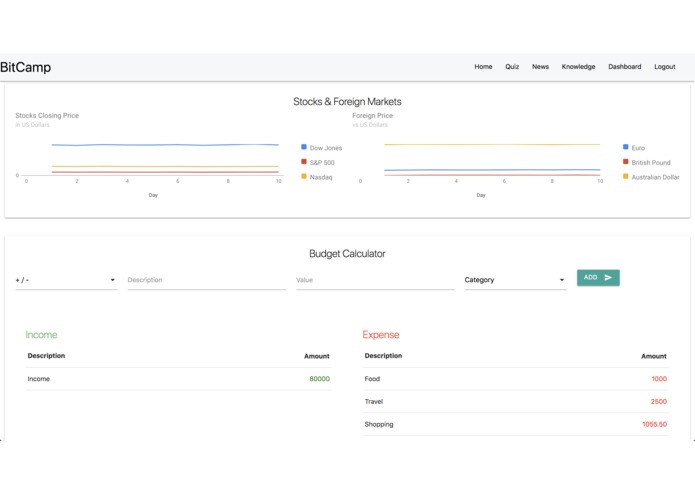Click the arrow of the +/- selector
This screenshot has height=494, width=695.
tap(113, 280)
